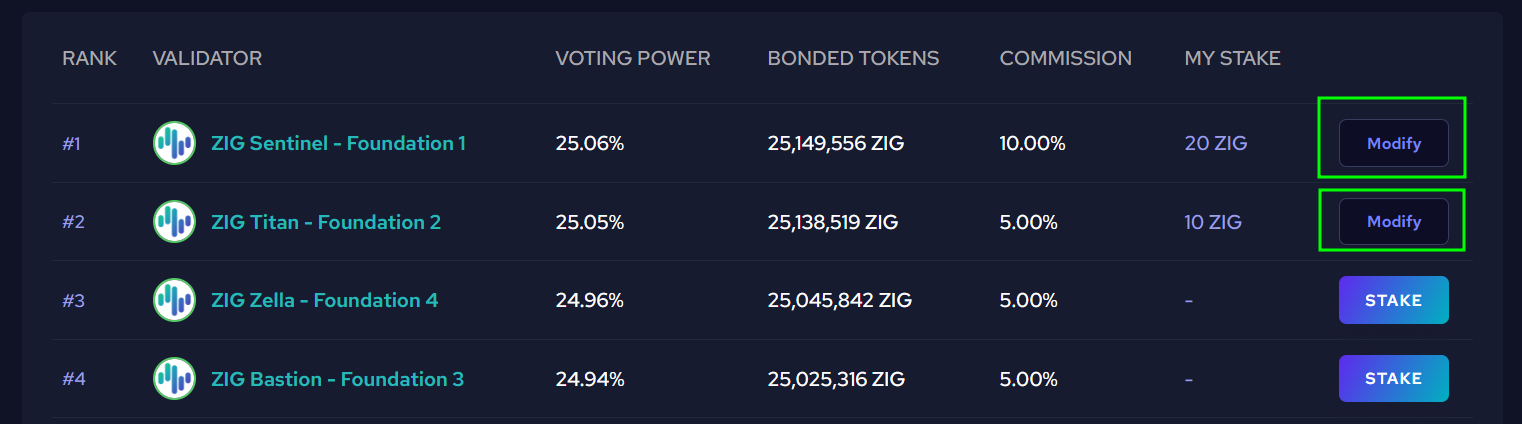Open ZIG Zella - Foundation 4 validator
This screenshot has width=1522, height=424.
(x=324, y=300)
